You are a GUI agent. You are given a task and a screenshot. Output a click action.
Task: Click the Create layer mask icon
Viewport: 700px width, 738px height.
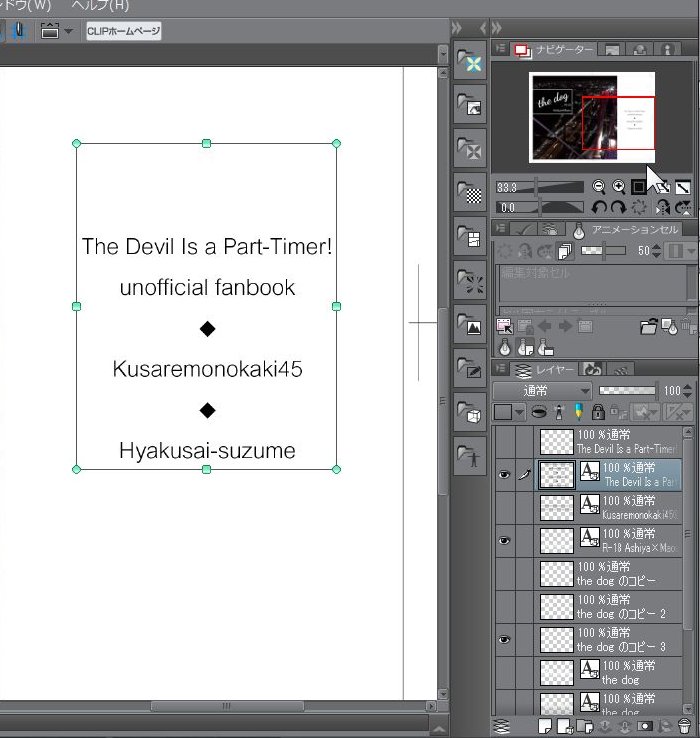[x=645, y=726]
